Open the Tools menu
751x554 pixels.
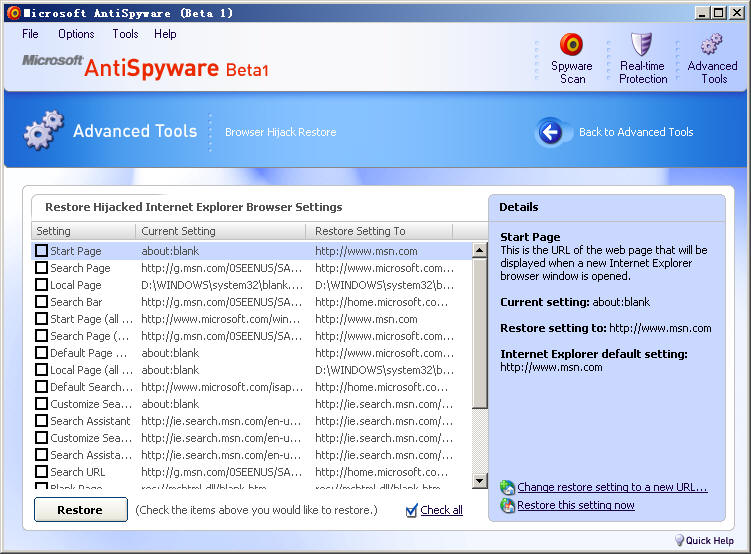coord(125,34)
